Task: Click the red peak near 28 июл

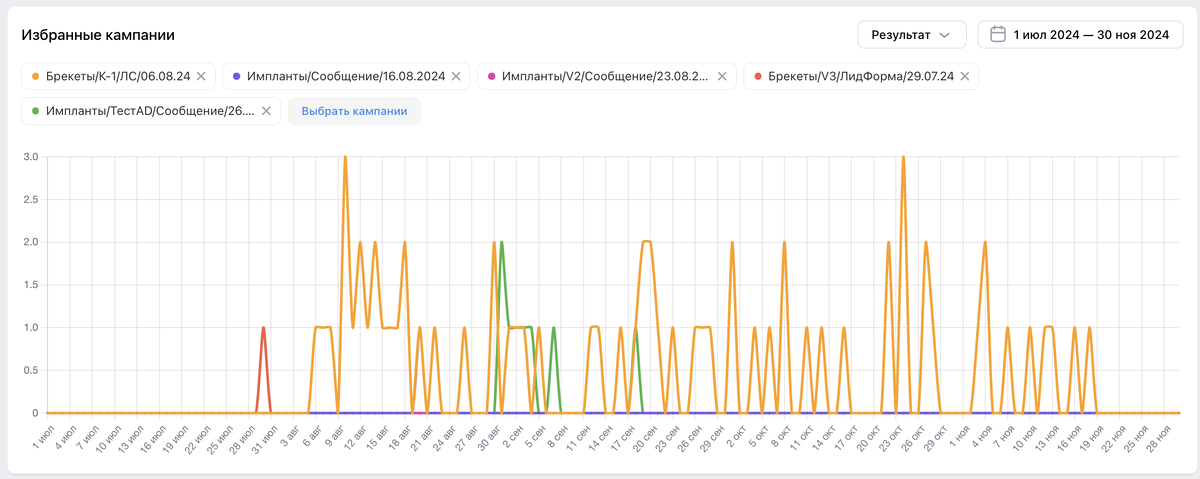Action: coord(263,328)
